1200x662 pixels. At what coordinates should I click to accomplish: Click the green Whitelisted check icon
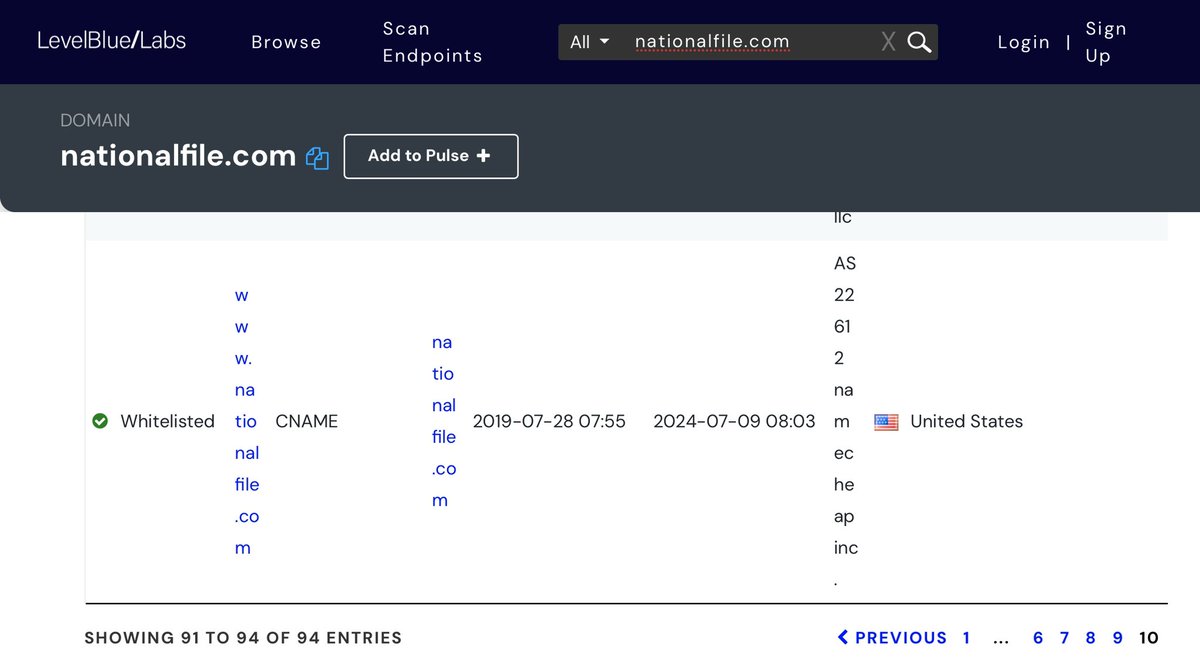[100, 421]
